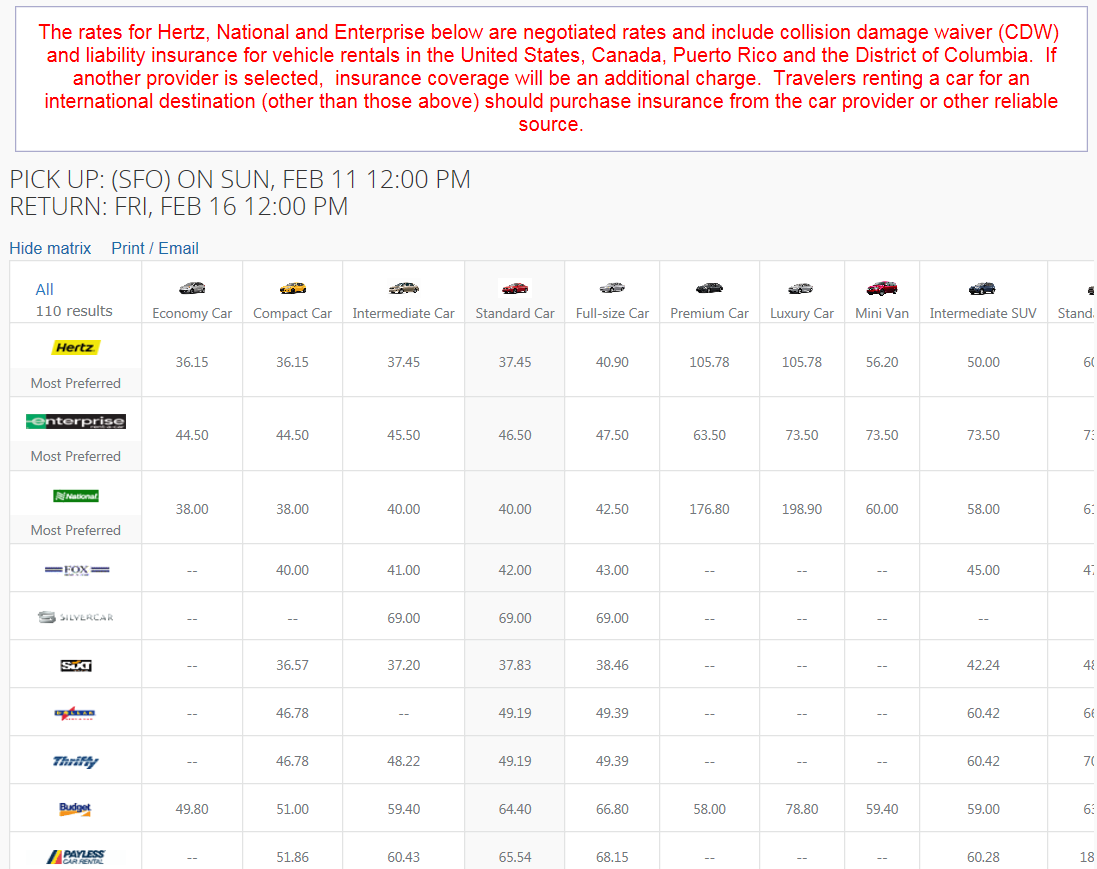
Task: Select Payless Intermediate Car rate 60.43
Action: click(x=404, y=857)
